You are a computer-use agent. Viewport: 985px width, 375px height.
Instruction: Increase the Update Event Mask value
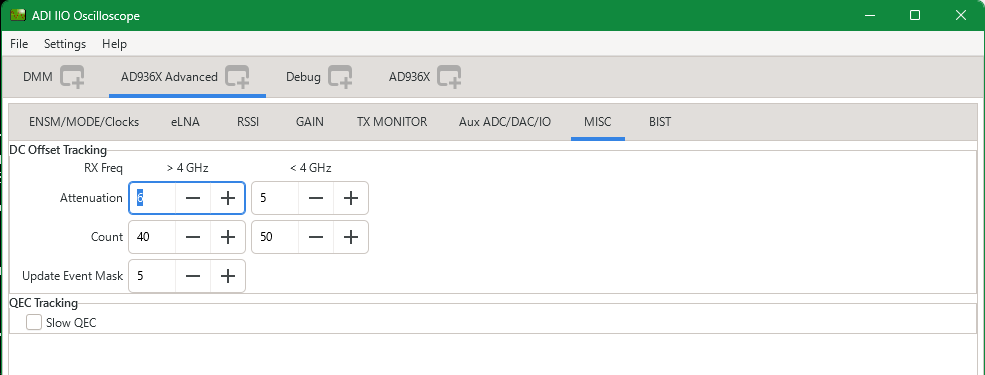[227, 276]
